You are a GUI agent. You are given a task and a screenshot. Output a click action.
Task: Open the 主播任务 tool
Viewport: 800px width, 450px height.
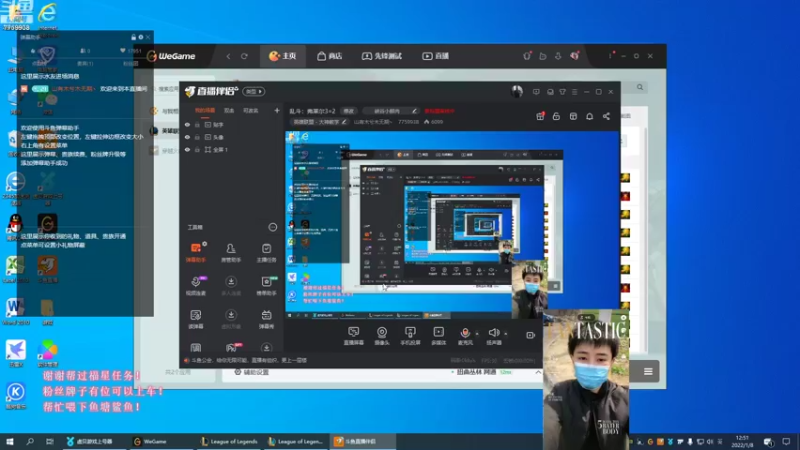click(266, 253)
